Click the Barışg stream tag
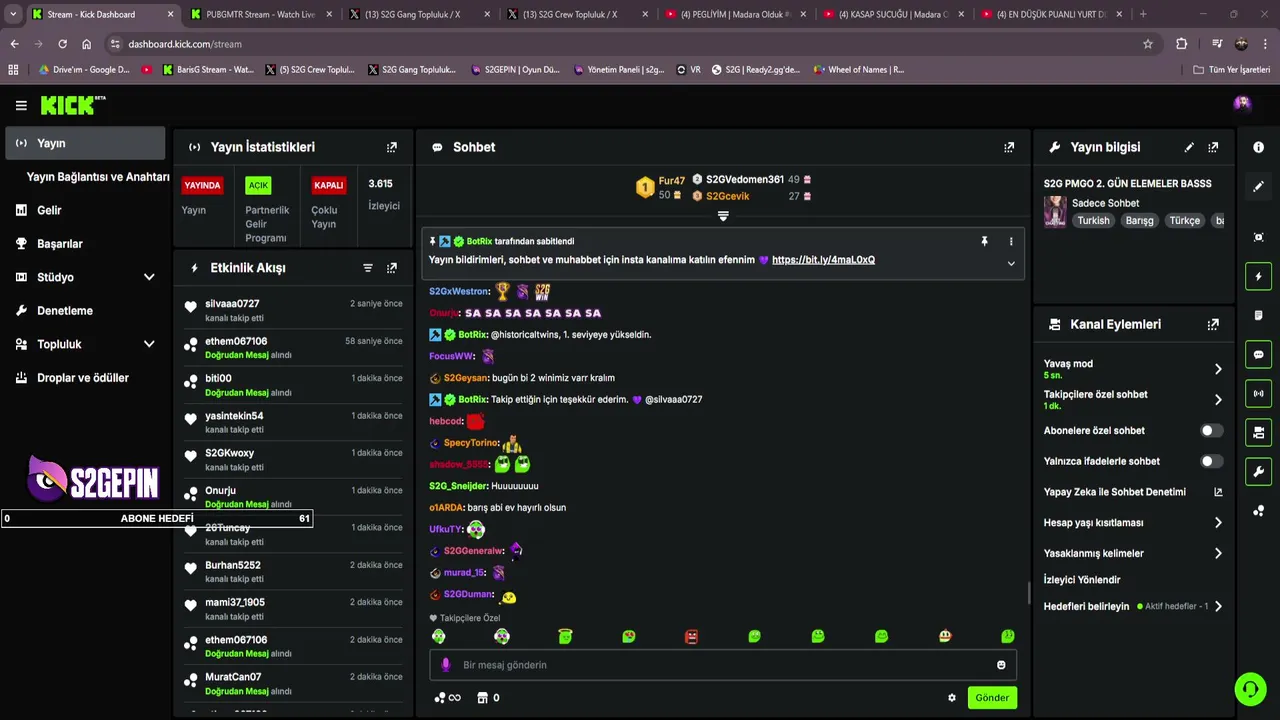The image size is (1280, 720). (x=1139, y=221)
